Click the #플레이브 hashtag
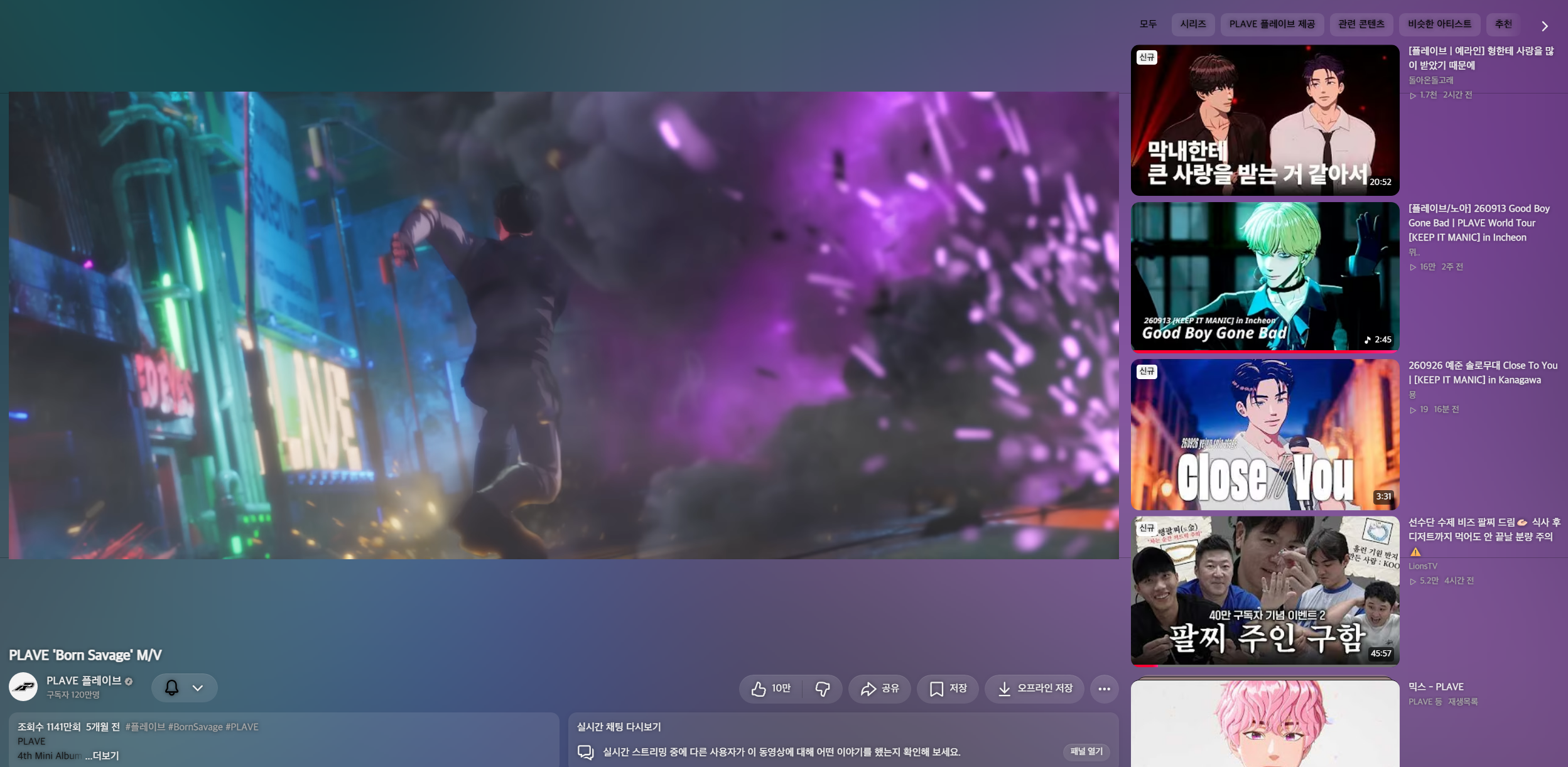The width and height of the screenshot is (1568, 767). (145, 727)
